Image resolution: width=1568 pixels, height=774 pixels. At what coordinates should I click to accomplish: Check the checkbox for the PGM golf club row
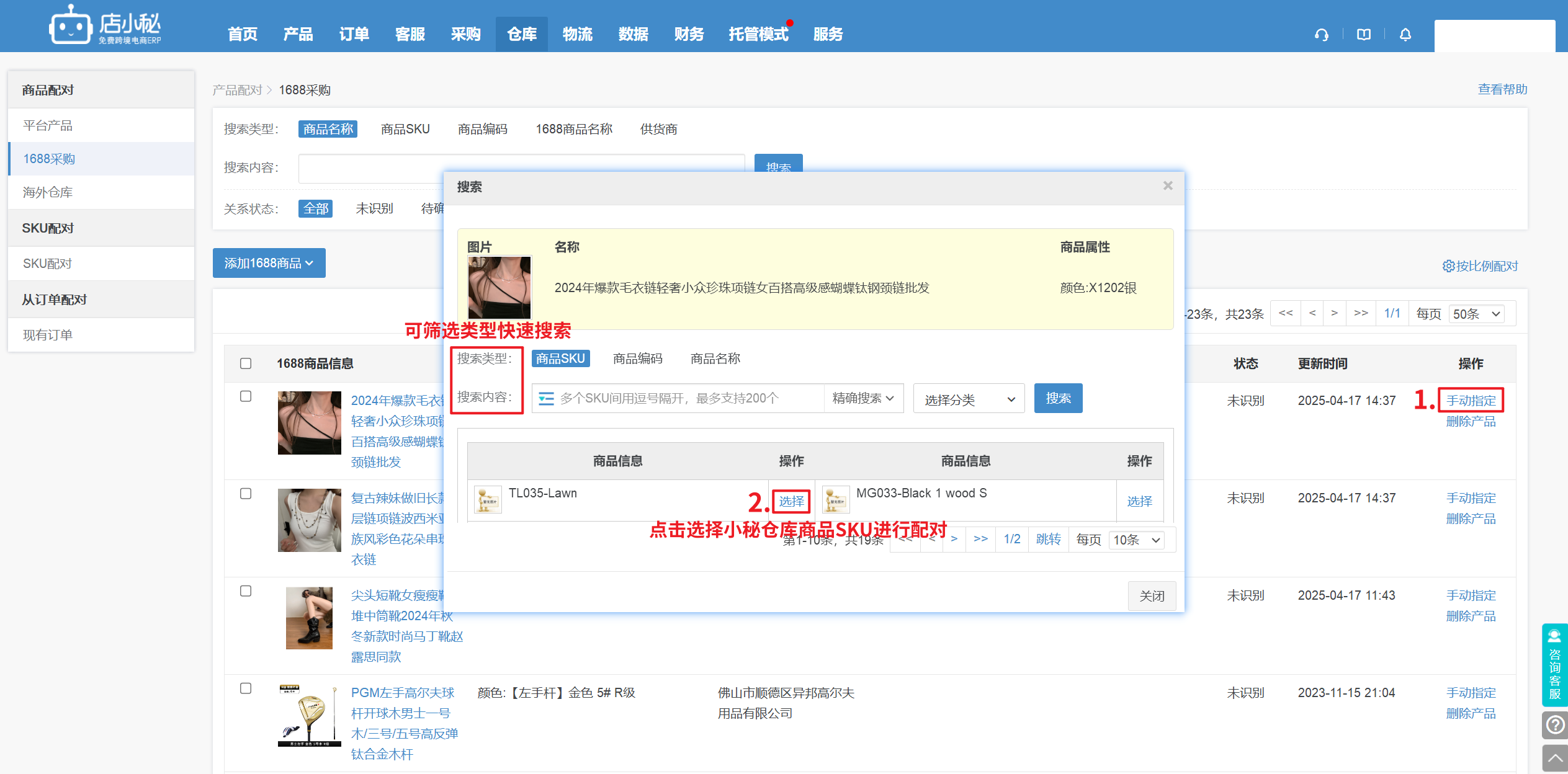(x=246, y=688)
